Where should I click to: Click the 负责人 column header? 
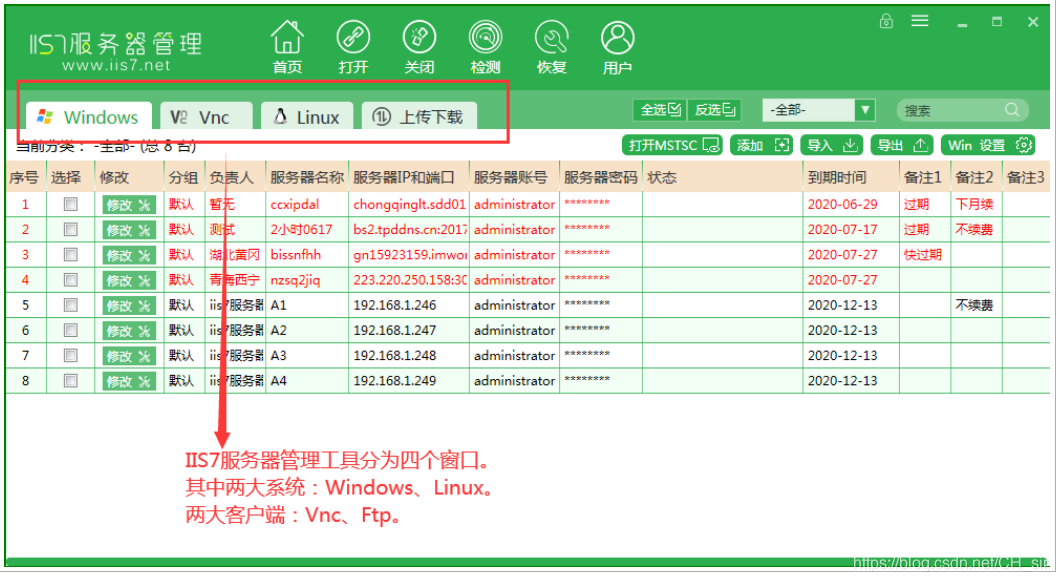click(234, 178)
